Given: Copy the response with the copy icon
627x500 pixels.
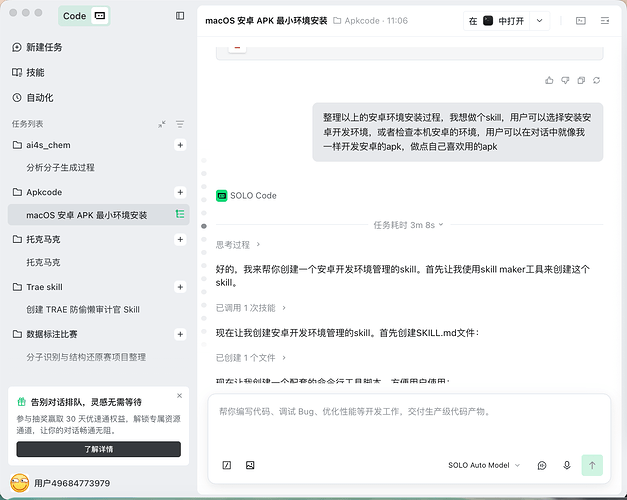Looking at the screenshot, I should [x=581, y=80].
